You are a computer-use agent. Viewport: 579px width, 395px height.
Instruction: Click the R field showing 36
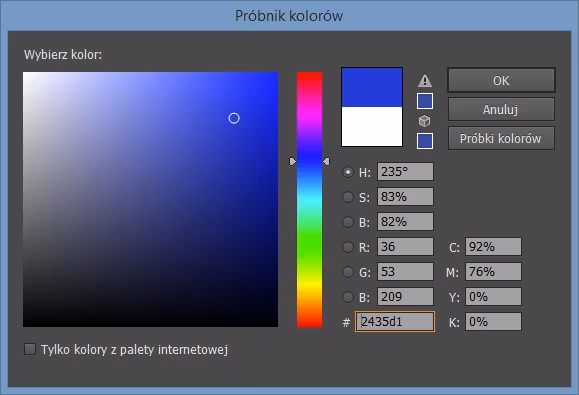[x=405, y=247]
